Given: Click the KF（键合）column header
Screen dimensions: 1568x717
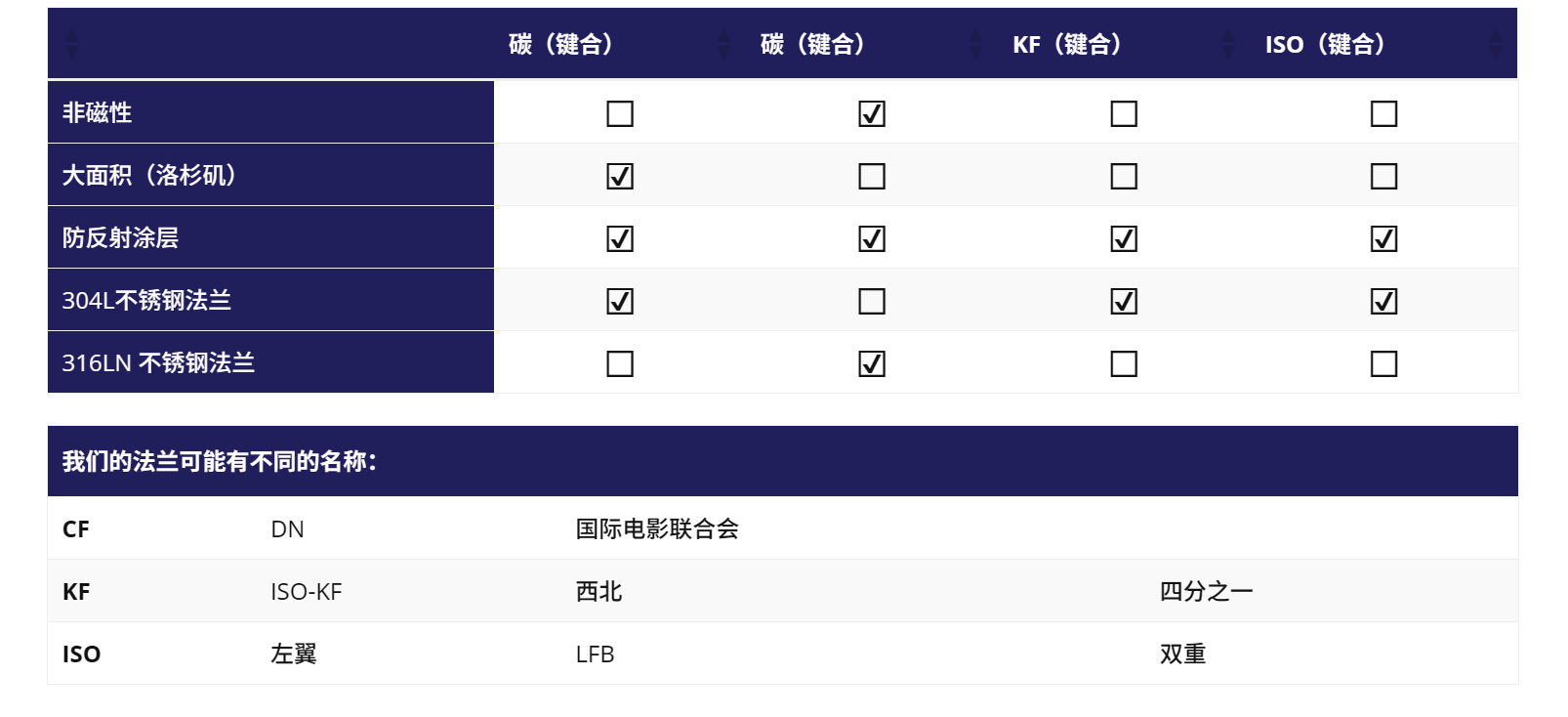Looking at the screenshot, I should (x=1067, y=44).
